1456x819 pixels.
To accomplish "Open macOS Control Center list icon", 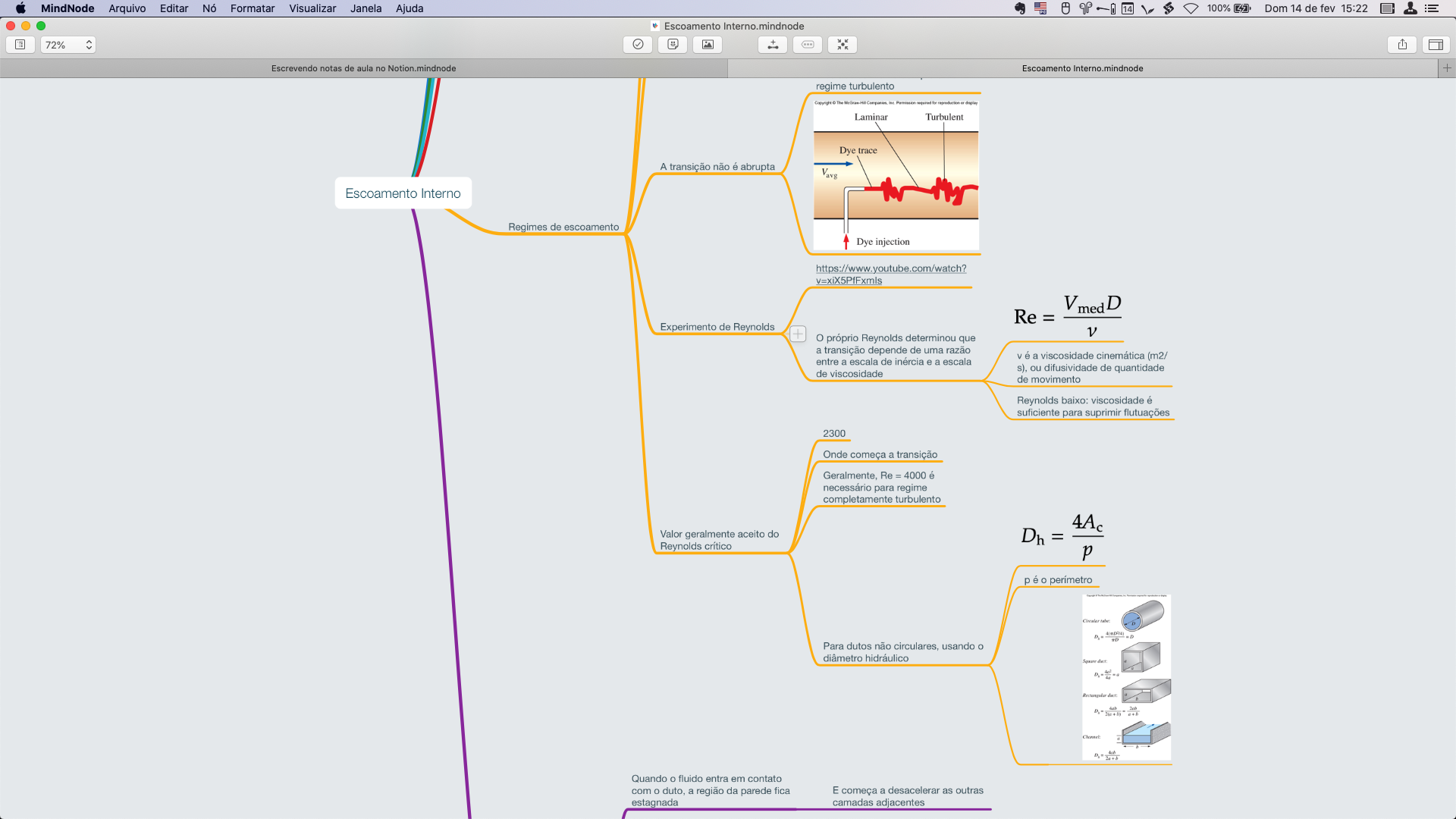I will (1432, 8).
